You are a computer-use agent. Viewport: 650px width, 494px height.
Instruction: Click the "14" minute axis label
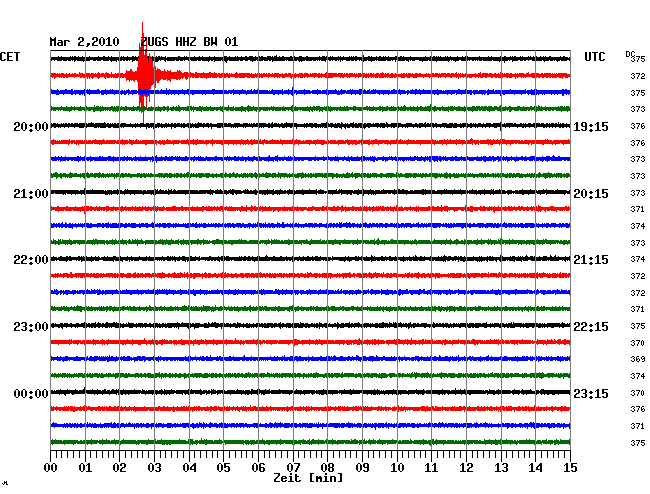[536, 467]
